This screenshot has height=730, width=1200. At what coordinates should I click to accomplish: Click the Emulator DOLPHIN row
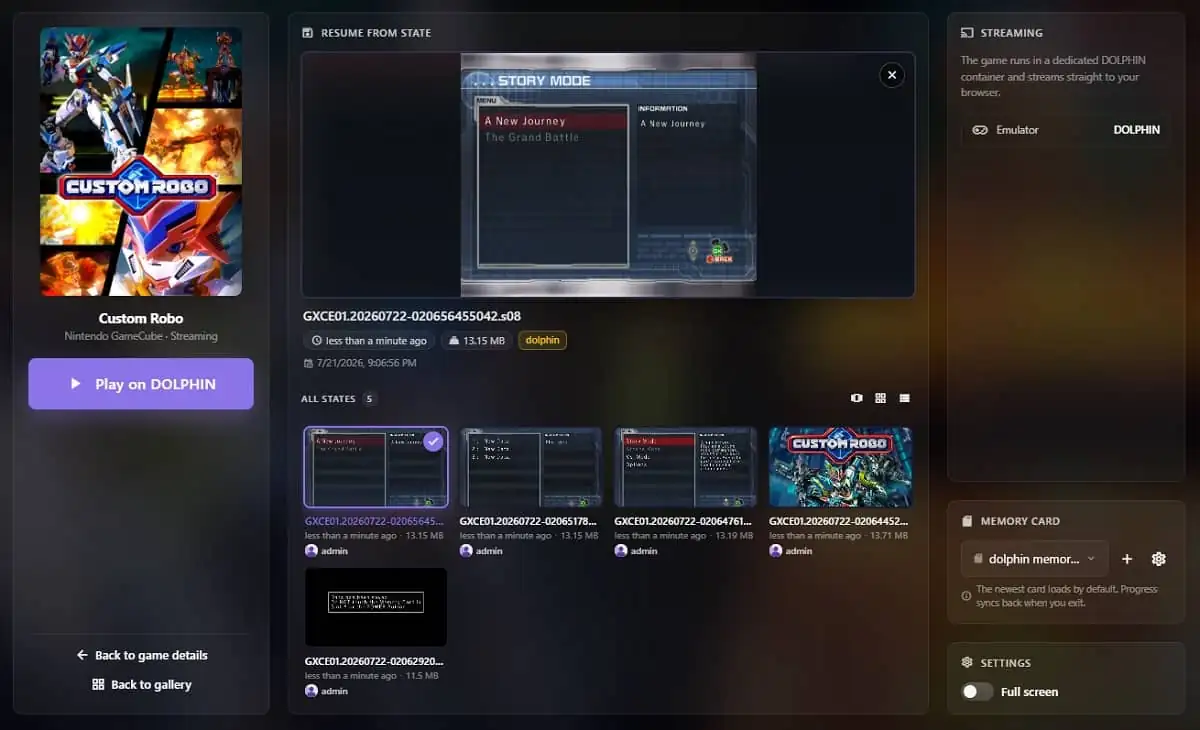tap(1066, 130)
